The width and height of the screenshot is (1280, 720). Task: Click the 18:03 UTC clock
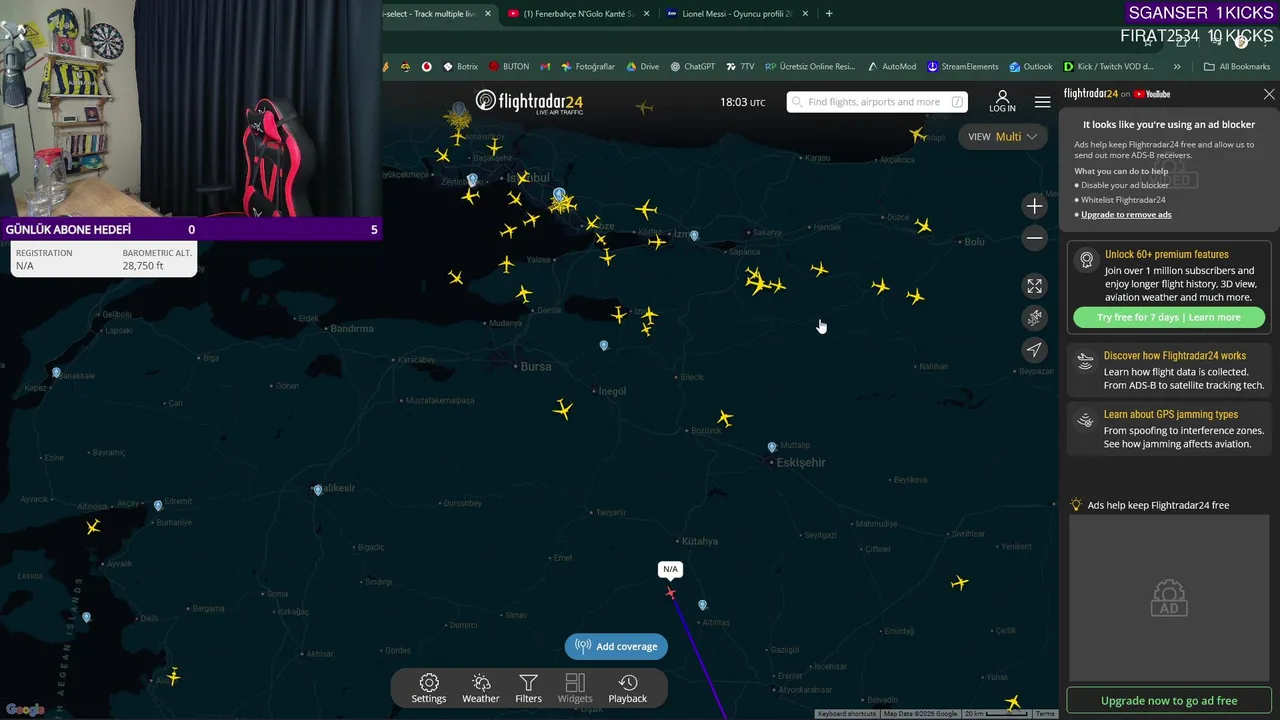743,102
